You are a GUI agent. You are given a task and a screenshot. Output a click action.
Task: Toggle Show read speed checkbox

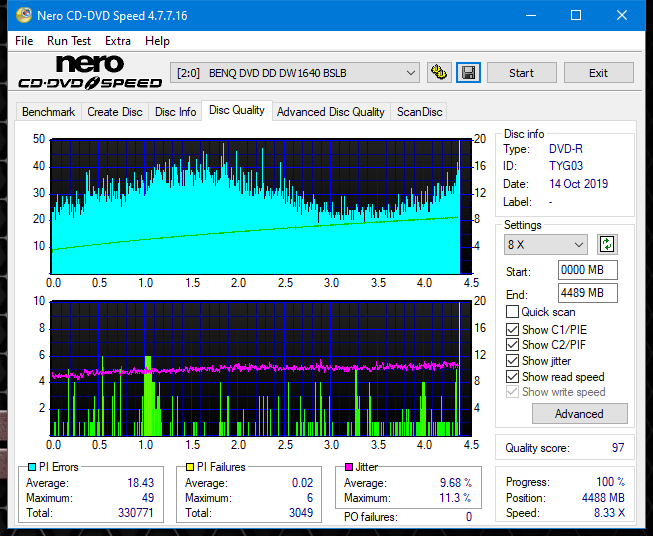point(512,376)
